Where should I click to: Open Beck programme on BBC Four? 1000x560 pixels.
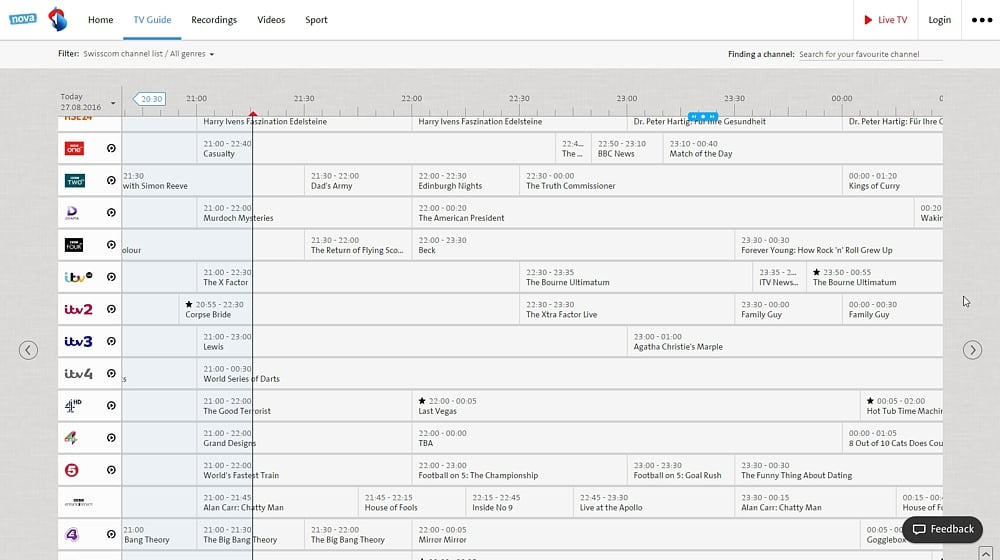tap(573, 246)
